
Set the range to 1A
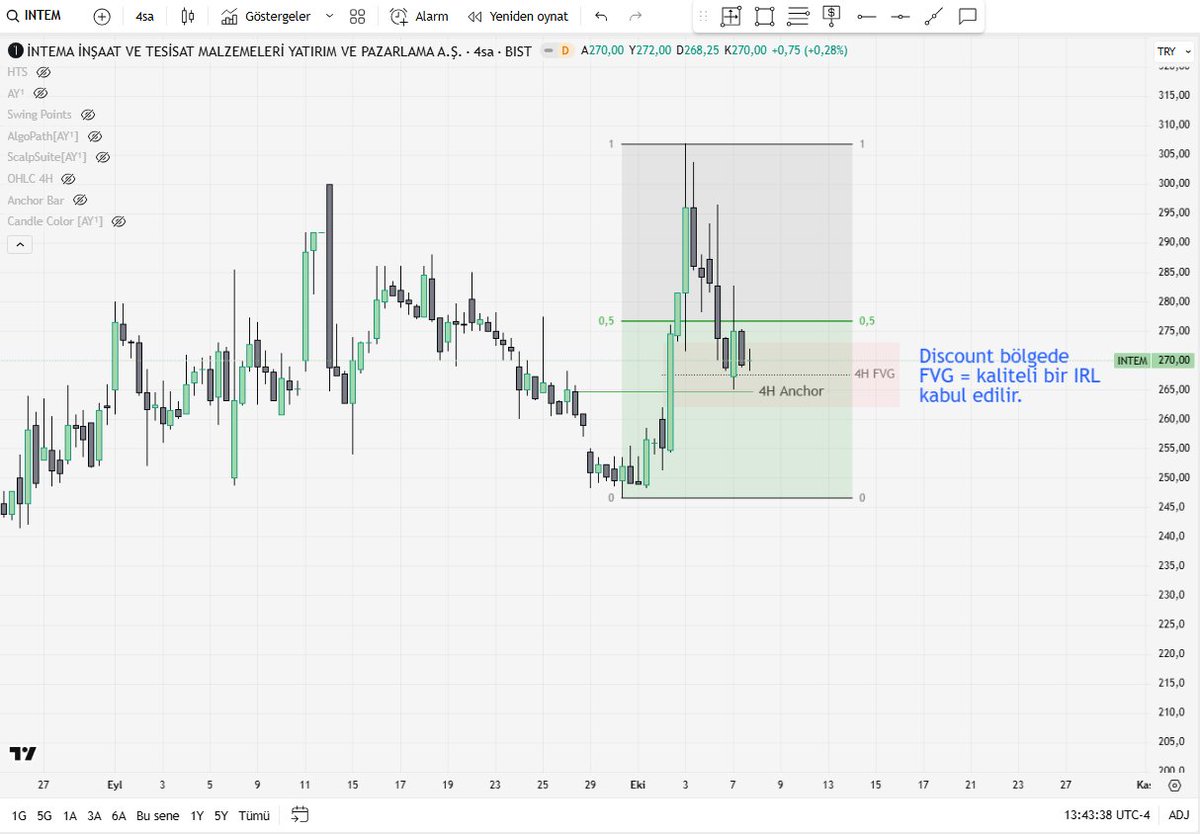[70, 815]
